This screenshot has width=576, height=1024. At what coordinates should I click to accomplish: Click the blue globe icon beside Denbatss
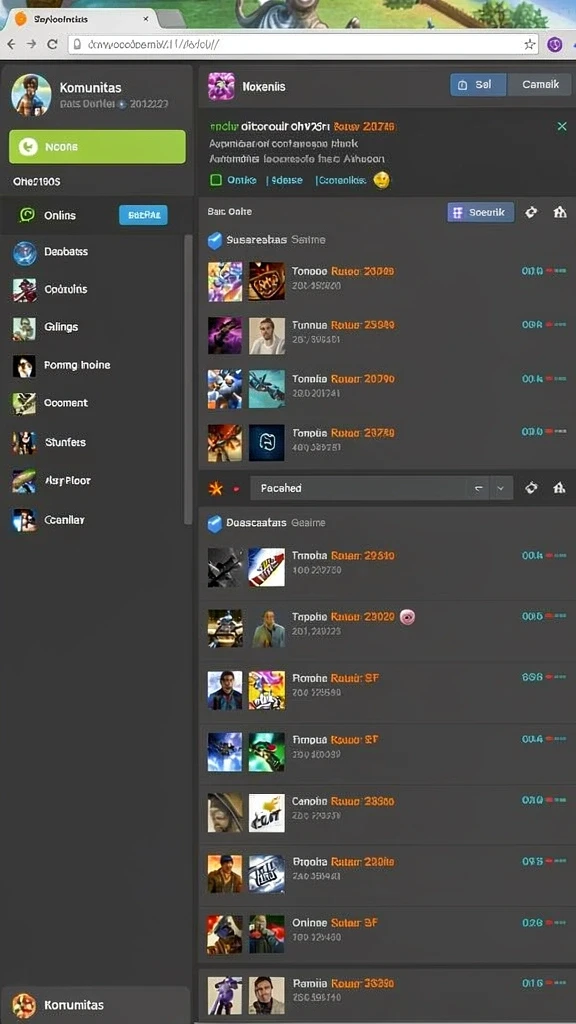[25, 253]
